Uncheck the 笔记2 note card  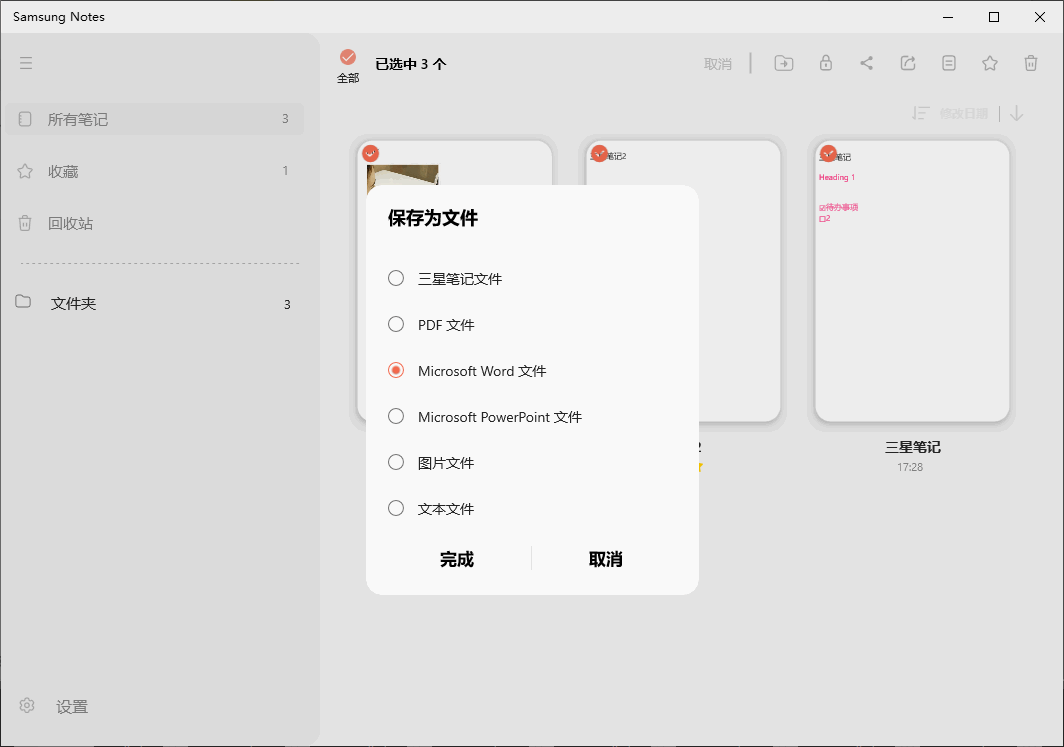pos(599,153)
